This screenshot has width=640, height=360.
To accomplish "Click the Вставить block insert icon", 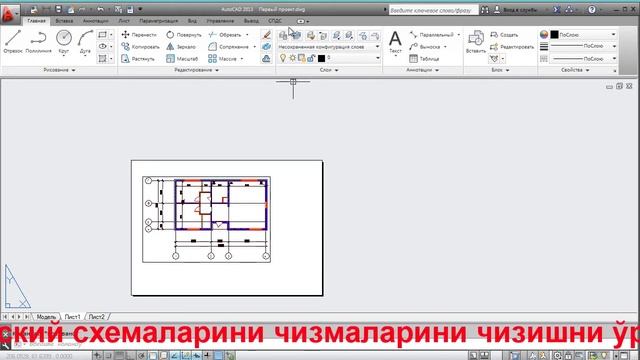I will tap(476, 42).
